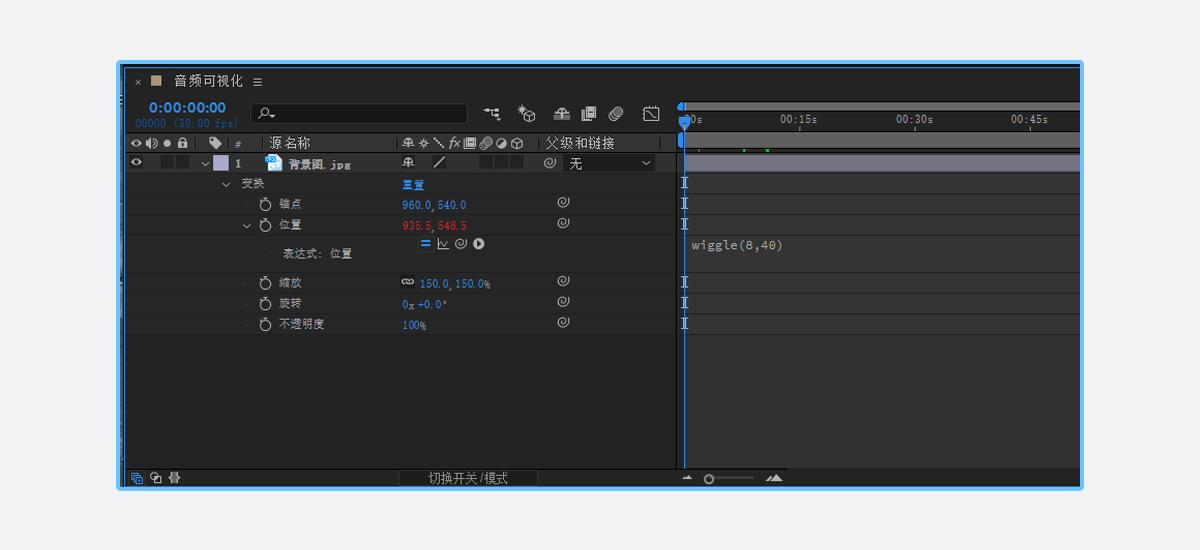Click the stopwatch for 旋转 property
Viewport: 1200px width, 550px height.
coord(265,303)
